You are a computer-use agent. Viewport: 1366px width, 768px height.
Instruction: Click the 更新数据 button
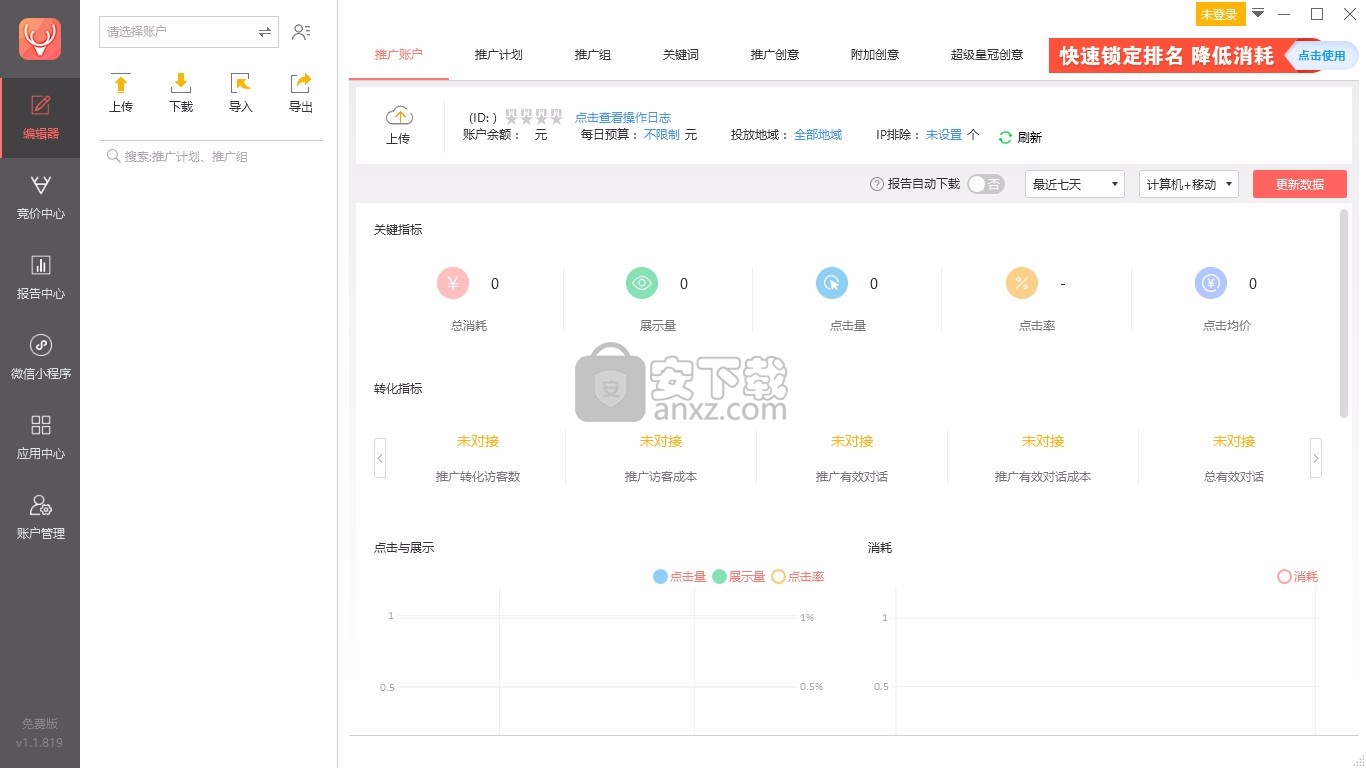pyautogui.click(x=1300, y=184)
